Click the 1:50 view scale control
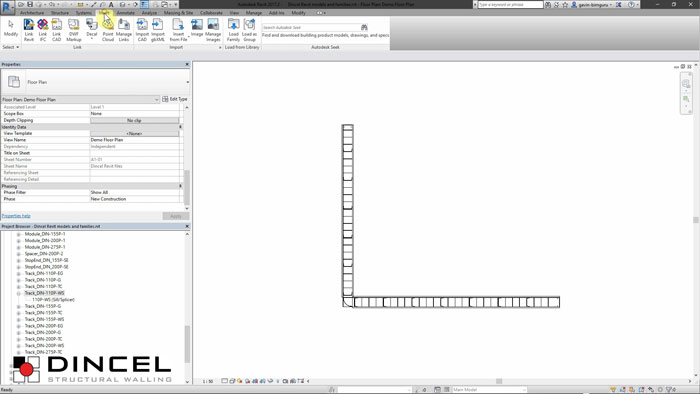Screen dimensions: 700x394 click(x=208, y=382)
